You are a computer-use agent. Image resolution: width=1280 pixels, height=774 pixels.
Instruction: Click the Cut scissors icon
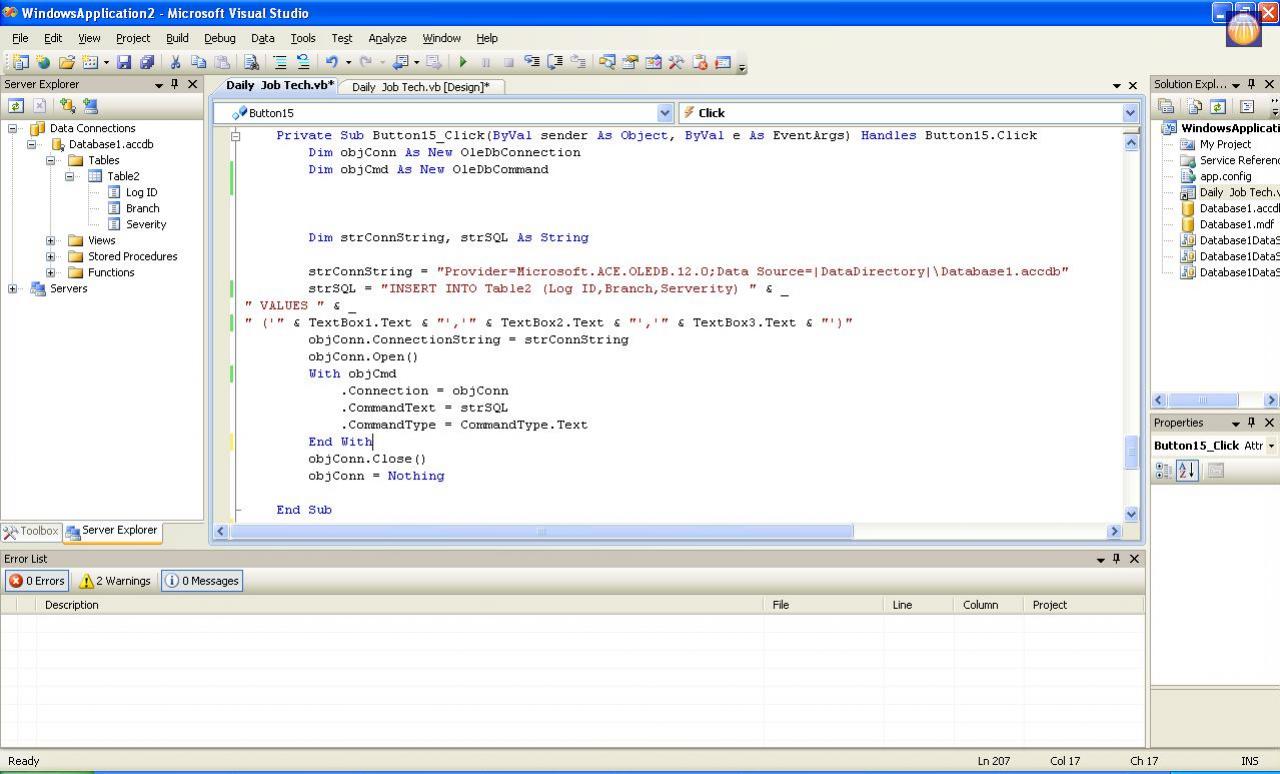pyautogui.click(x=175, y=62)
